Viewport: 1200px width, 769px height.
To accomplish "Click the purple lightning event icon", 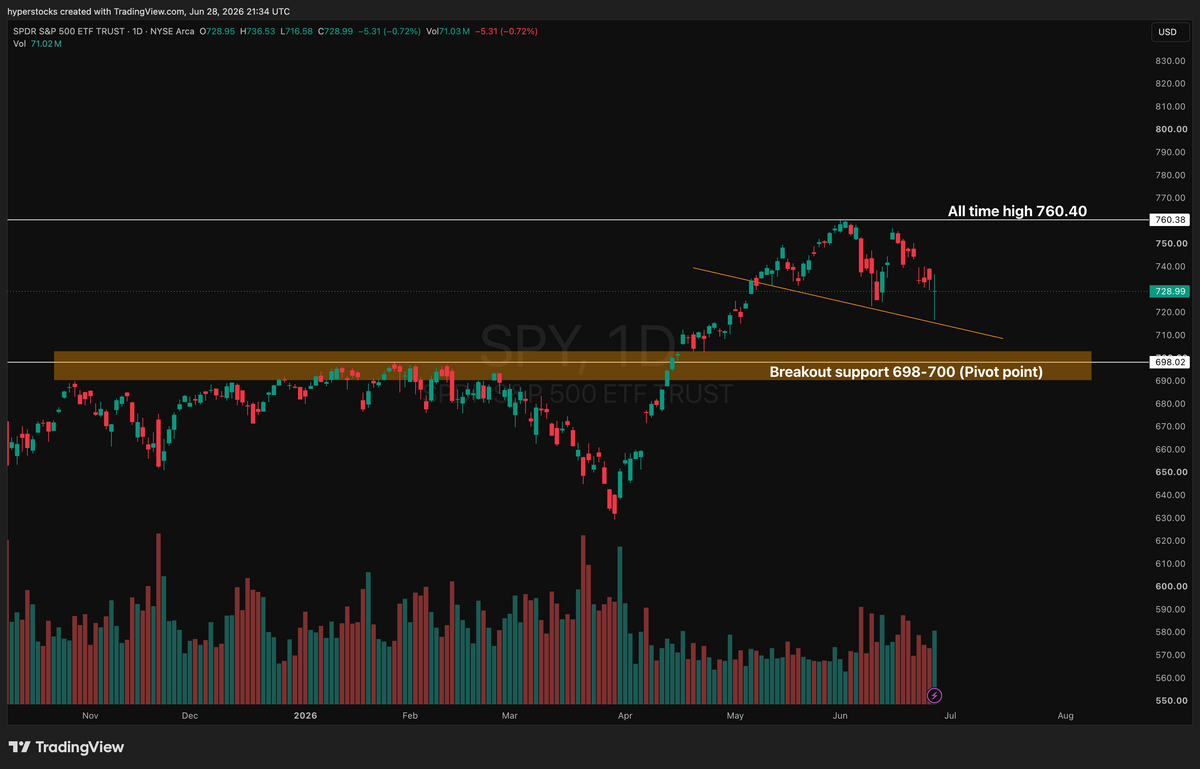I will click(x=935, y=694).
